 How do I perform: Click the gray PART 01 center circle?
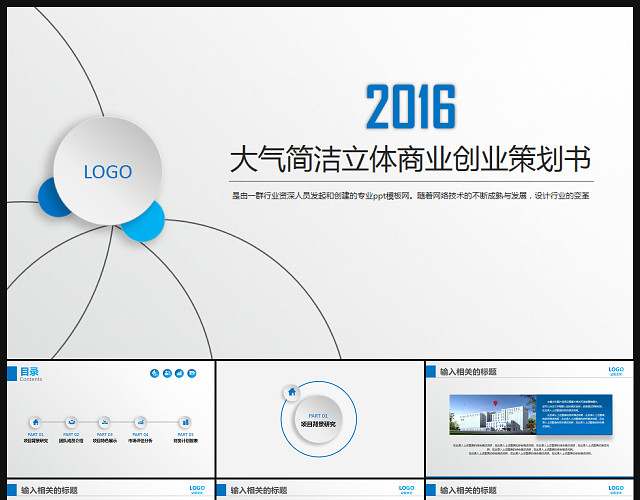tap(318, 419)
